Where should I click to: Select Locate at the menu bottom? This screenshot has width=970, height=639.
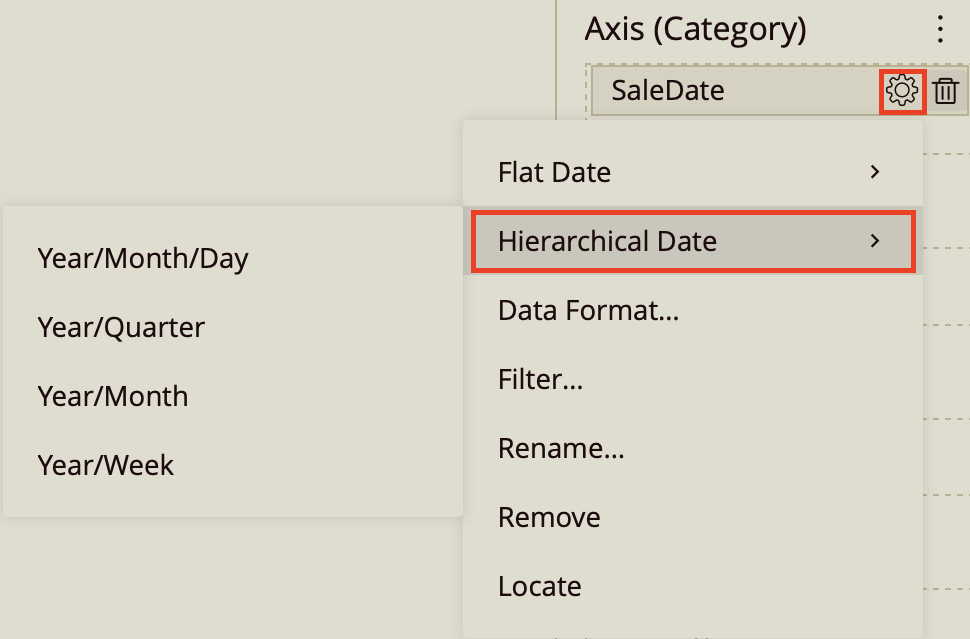click(539, 586)
